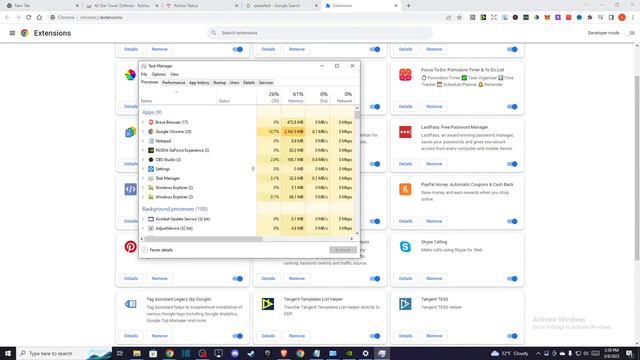Disable Tangent Templates List Helper extension

tap(375, 336)
